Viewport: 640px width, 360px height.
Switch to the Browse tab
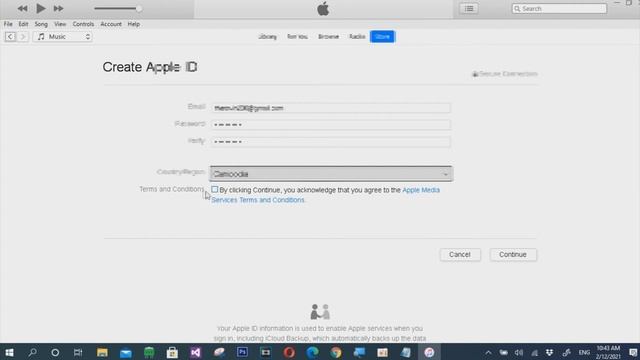pos(329,37)
